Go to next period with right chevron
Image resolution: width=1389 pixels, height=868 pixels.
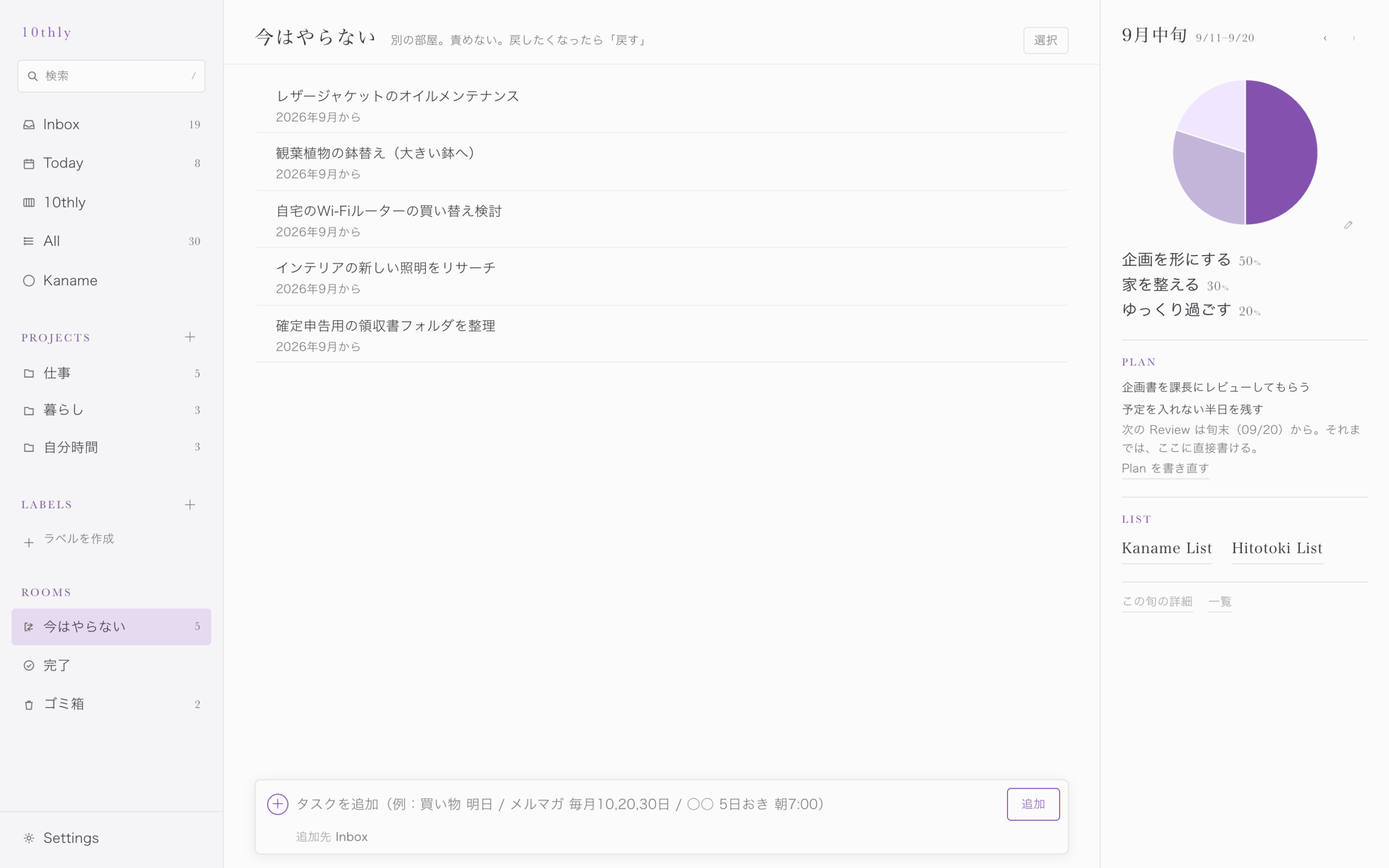coord(1353,39)
